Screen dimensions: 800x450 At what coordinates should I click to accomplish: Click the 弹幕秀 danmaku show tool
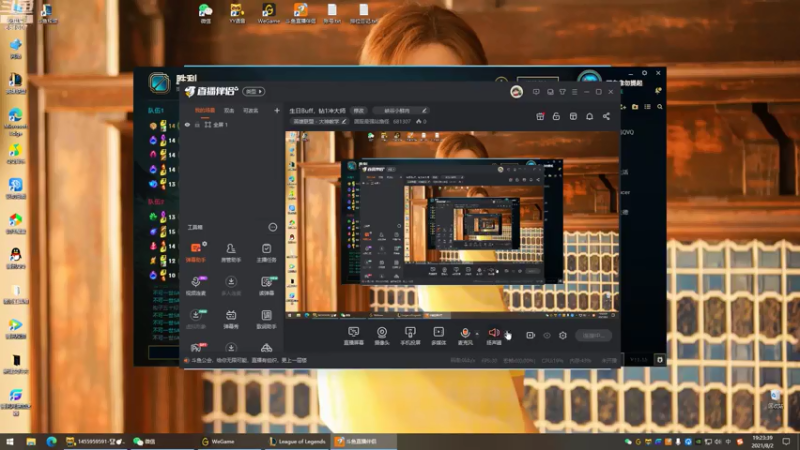click(231, 318)
